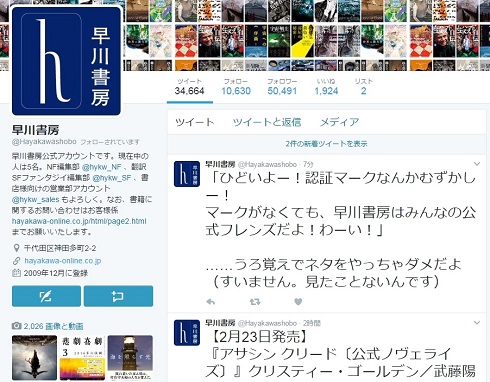
Task: Open the フォロー 10,630 stat
Action: tap(236, 87)
